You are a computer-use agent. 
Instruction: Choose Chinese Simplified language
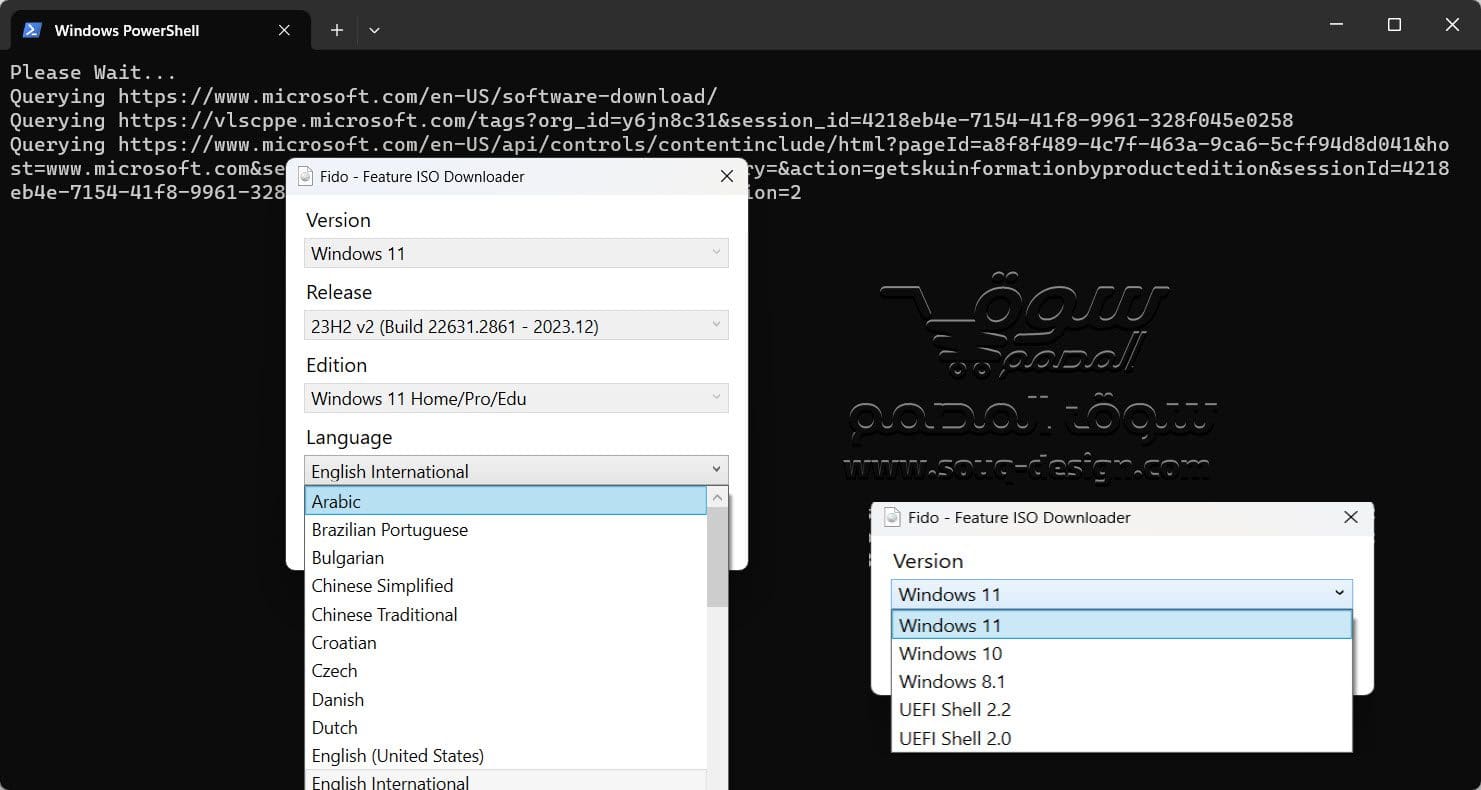505,586
